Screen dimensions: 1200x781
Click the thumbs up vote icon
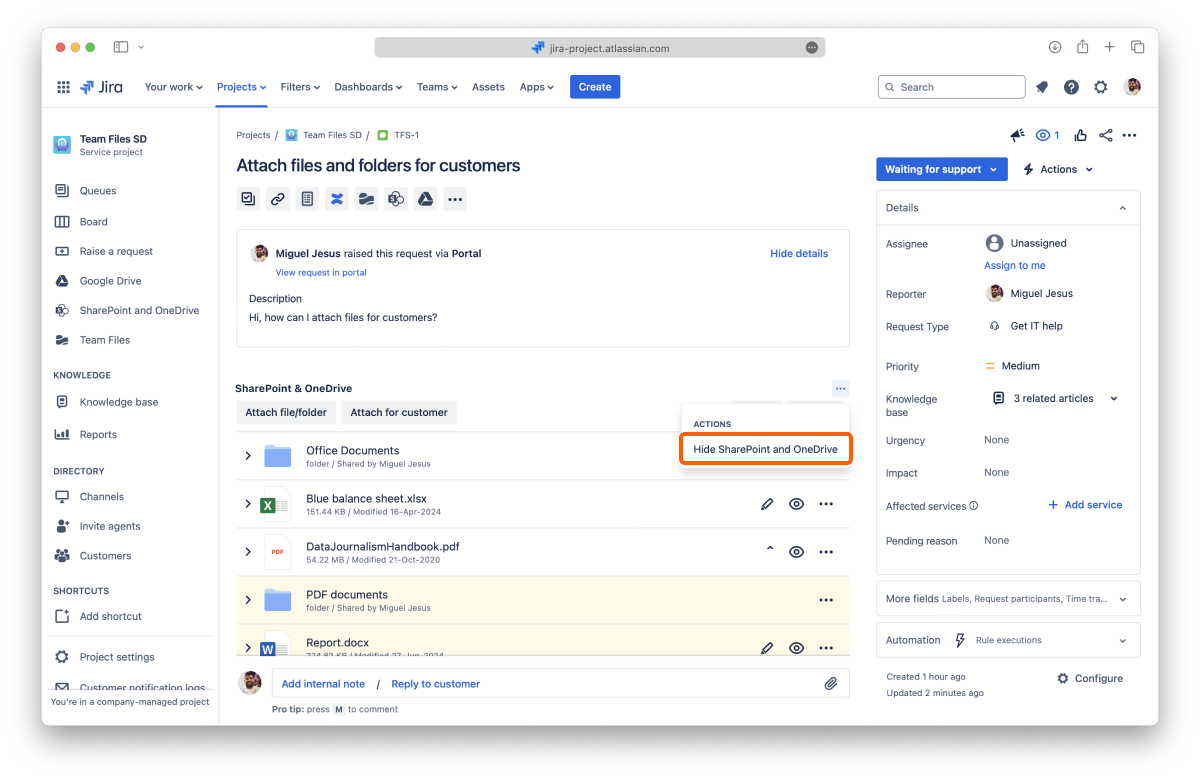pyautogui.click(x=1080, y=136)
